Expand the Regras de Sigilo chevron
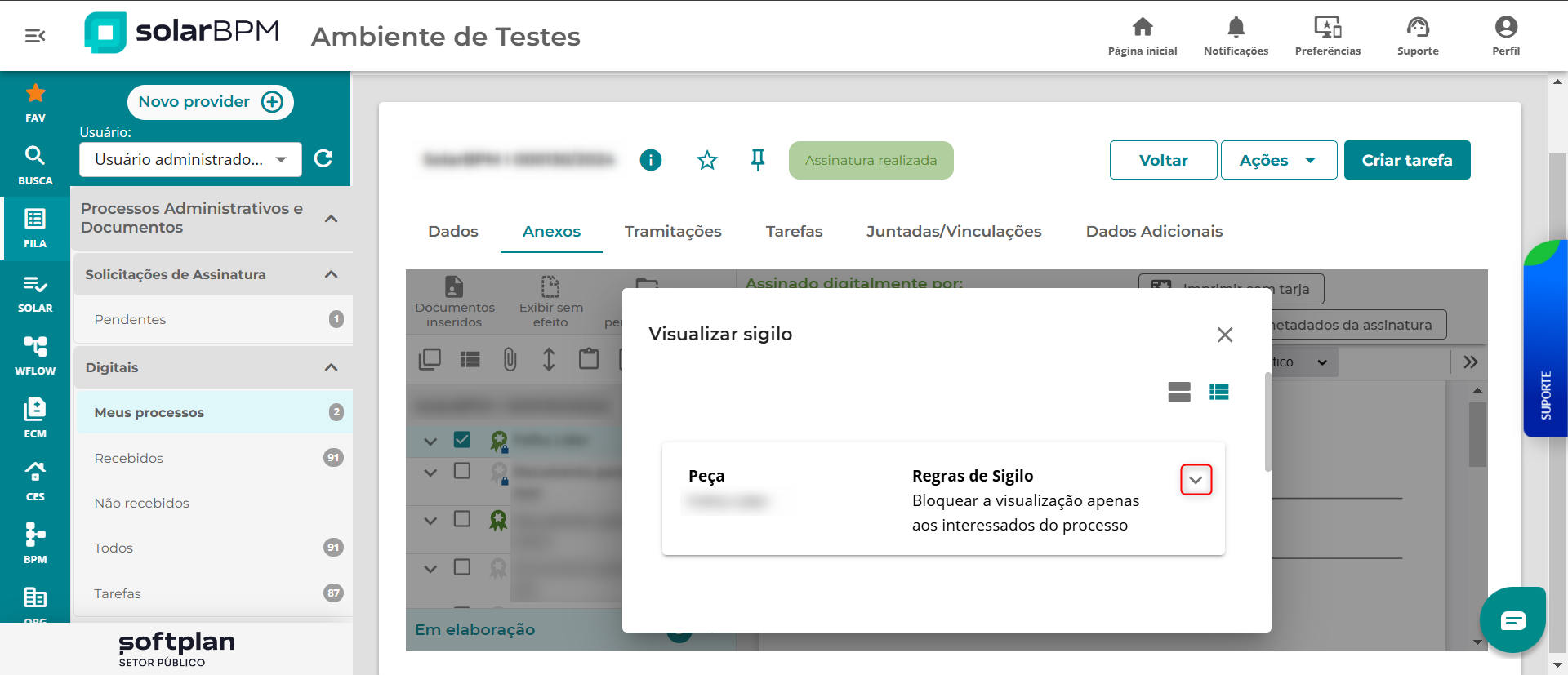Image resolution: width=1568 pixels, height=675 pixels. click(x=1196, y=480)
